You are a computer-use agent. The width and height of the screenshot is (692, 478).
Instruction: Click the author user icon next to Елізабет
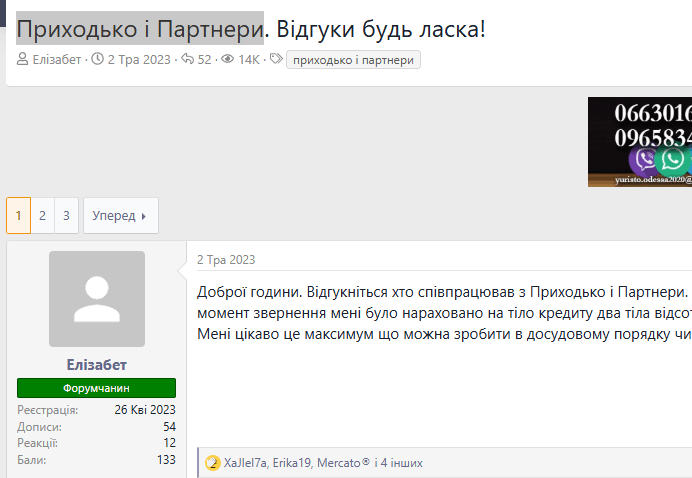pyautogui.click(x=23, y=59)
